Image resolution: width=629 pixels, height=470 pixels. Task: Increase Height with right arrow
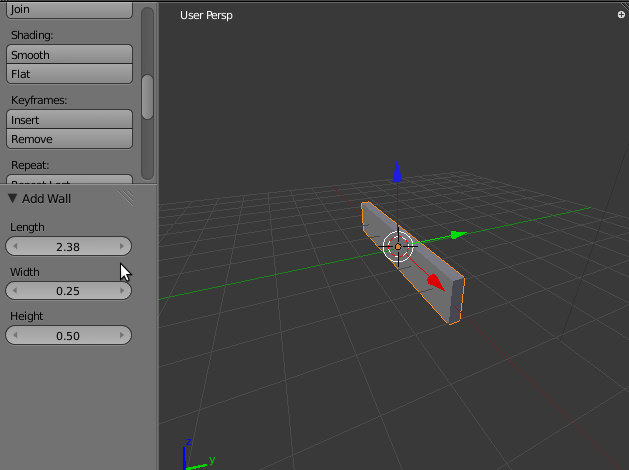point(122,335)
